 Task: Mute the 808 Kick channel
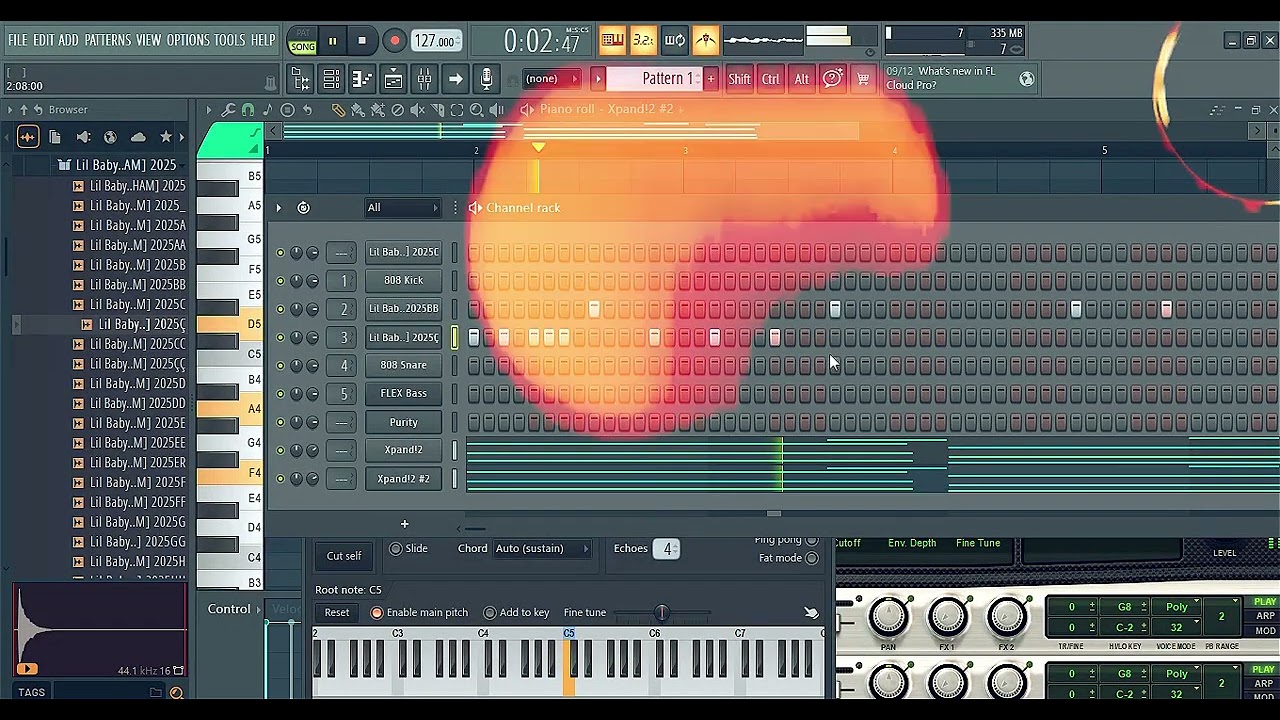[x=280, y=281]
